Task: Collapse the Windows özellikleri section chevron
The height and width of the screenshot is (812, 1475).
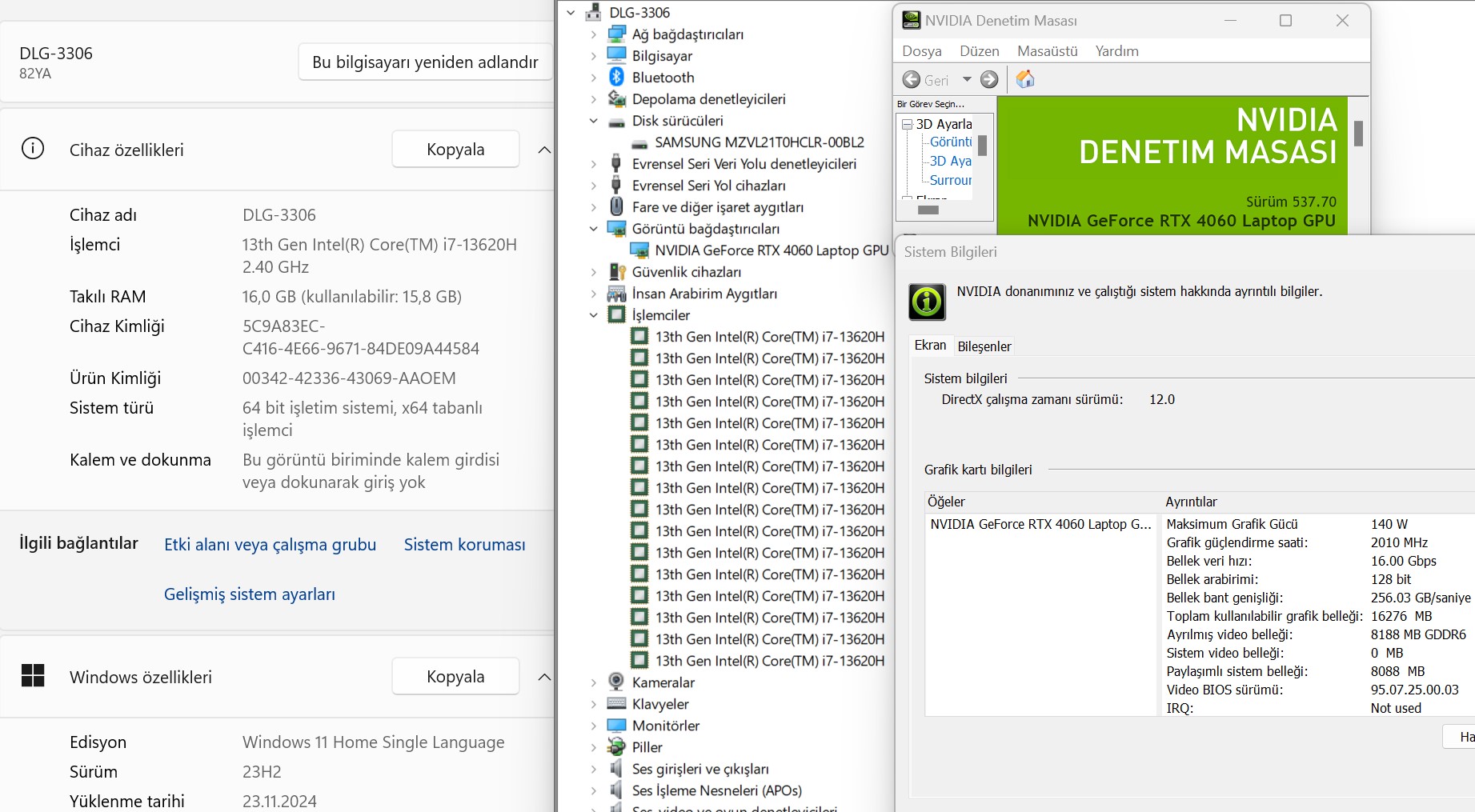Action: point(544,677)
